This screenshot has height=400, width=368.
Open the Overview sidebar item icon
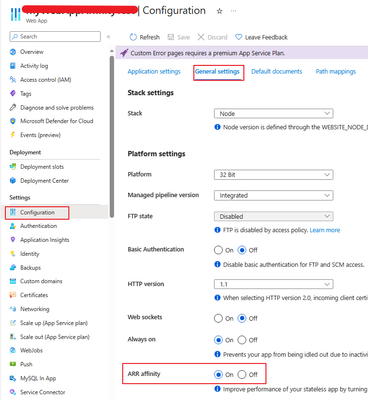13,52
